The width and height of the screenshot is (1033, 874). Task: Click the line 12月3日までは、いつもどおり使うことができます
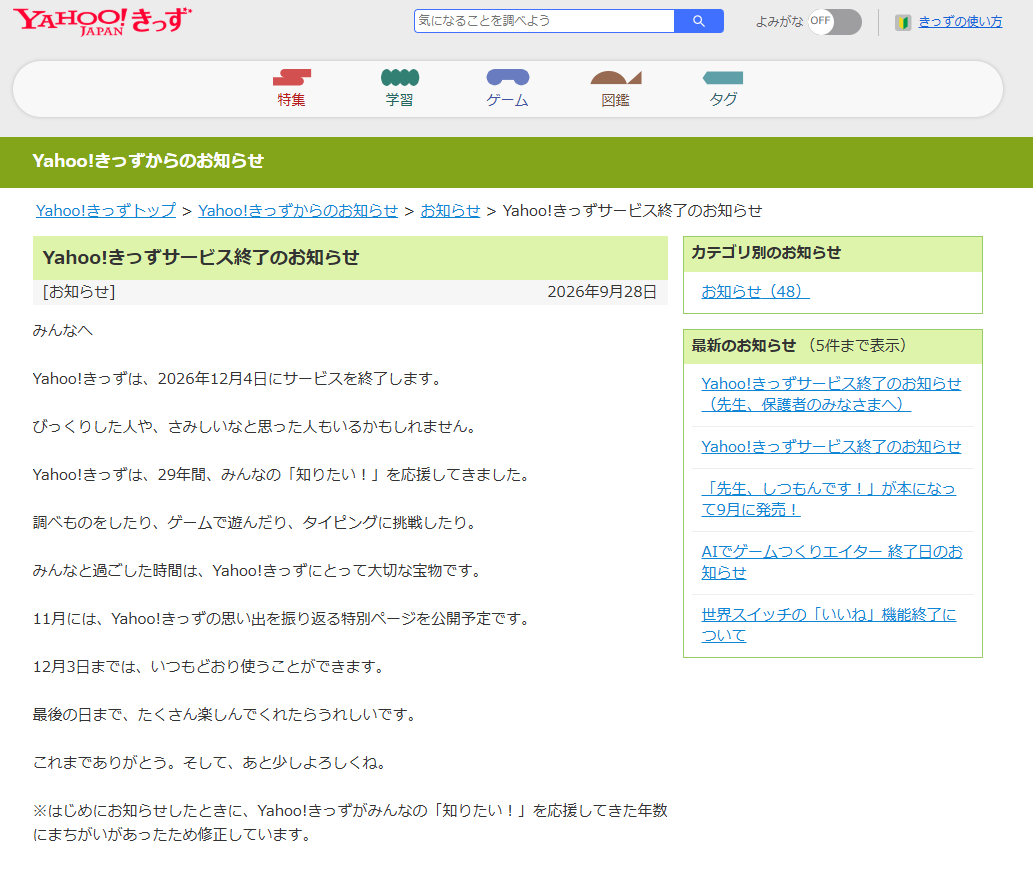pyautogui.click(x=209, y=667)
